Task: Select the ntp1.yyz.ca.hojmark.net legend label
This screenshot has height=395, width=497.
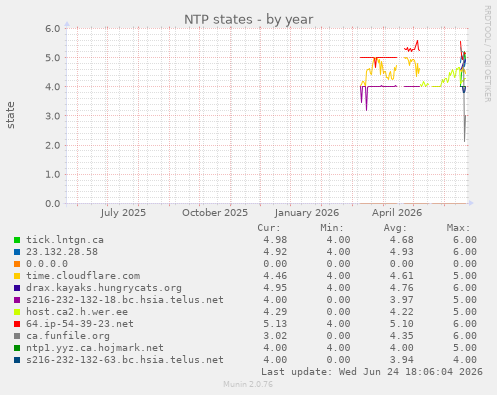Action: [x=95, y=348]
